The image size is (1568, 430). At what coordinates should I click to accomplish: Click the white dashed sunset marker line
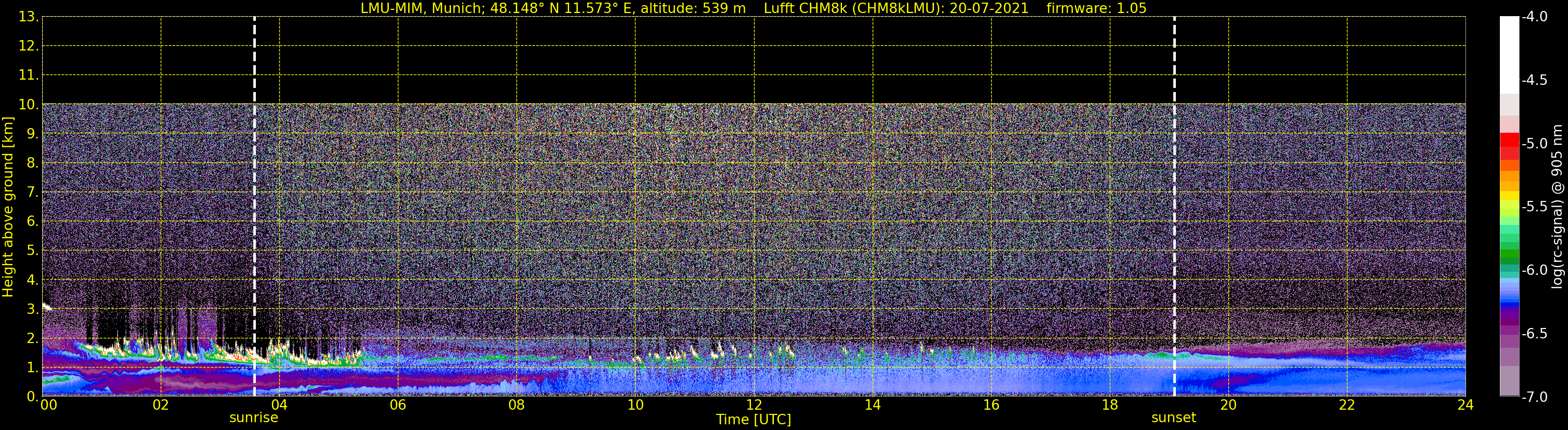coord(1174,207)
